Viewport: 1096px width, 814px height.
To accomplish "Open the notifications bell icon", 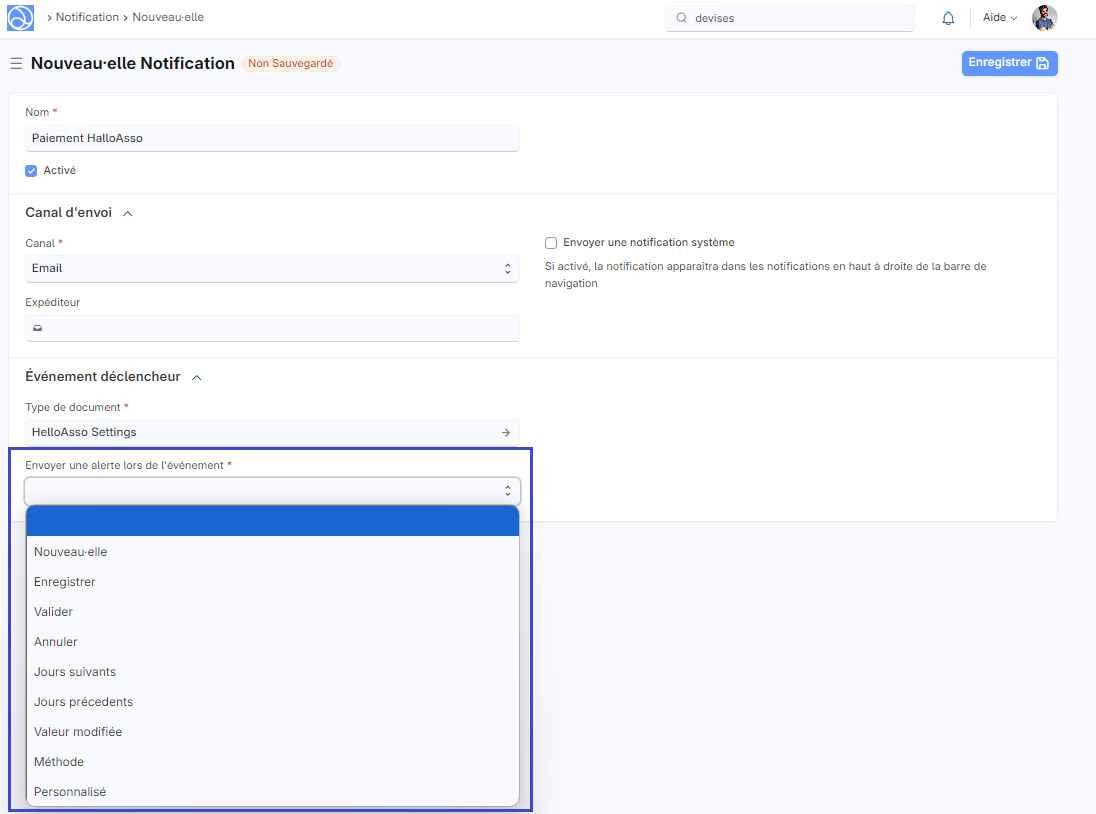I will [x=948, y=18].
